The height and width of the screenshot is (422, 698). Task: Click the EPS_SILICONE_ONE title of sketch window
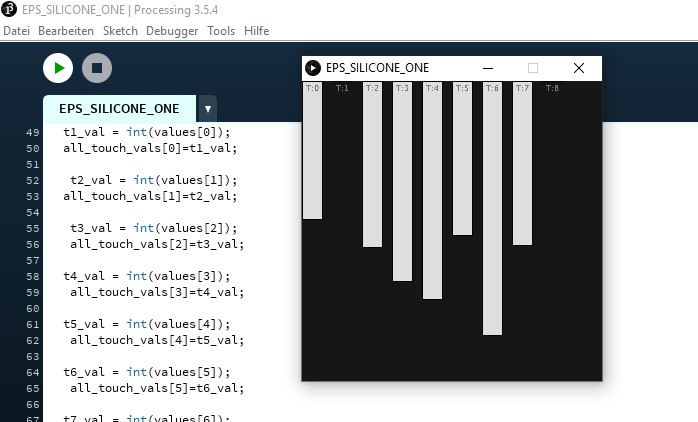(x=377, y=68)
